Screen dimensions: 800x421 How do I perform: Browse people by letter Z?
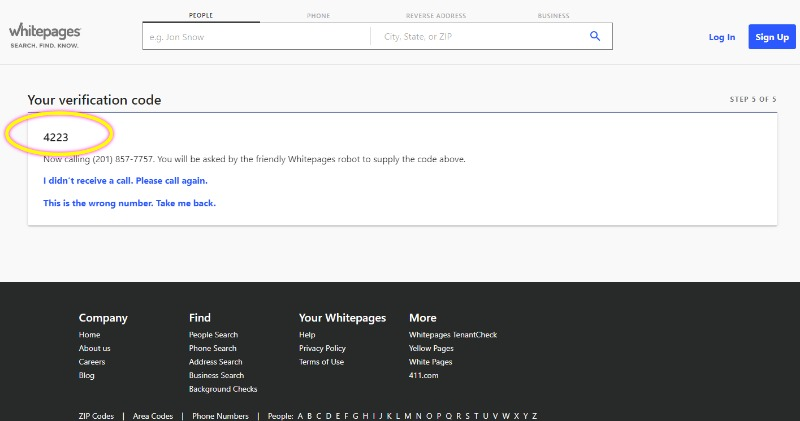[x=534, y=416]
